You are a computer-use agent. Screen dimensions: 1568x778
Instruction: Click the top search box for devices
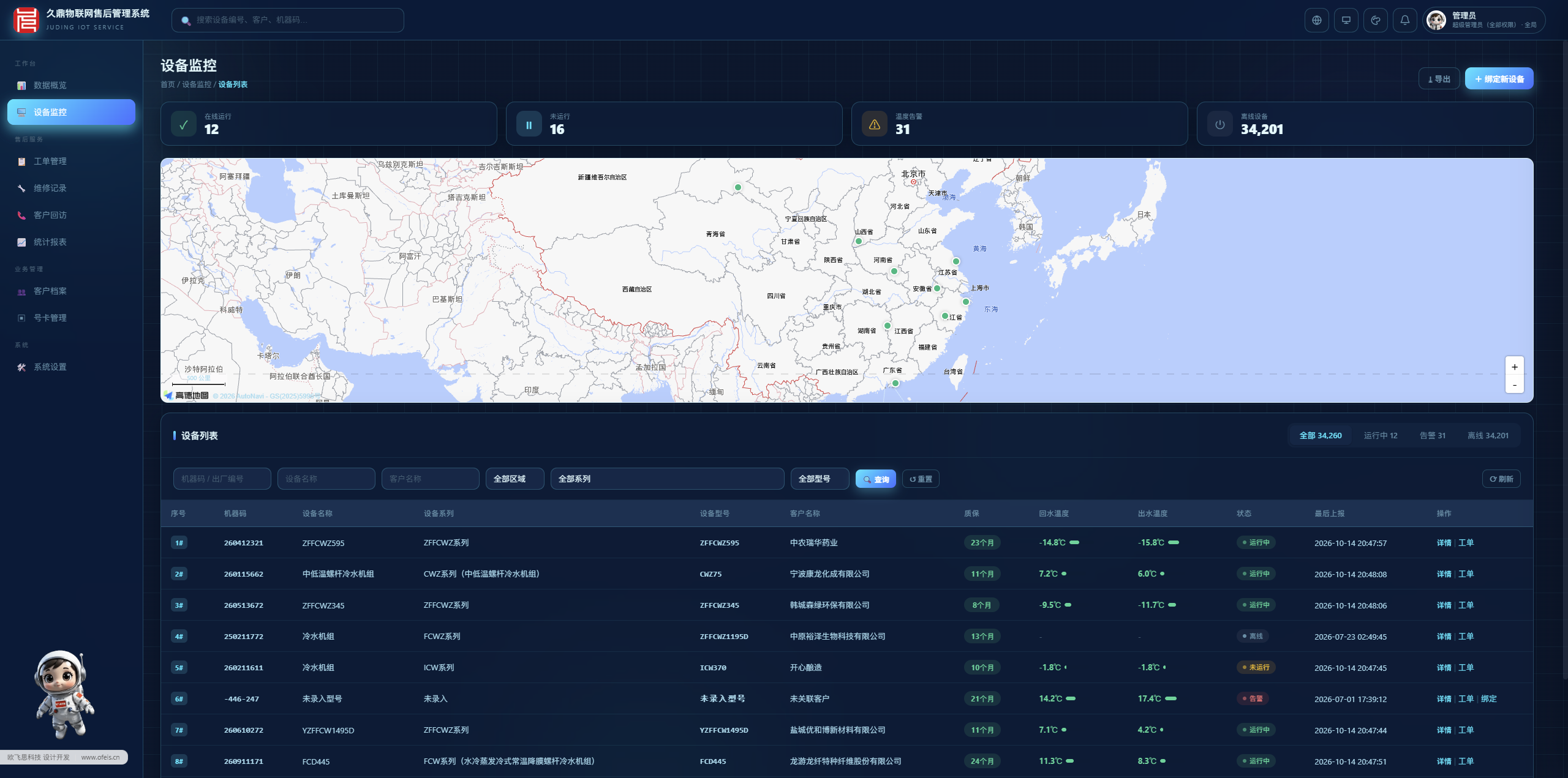click(x=287, y=20)
